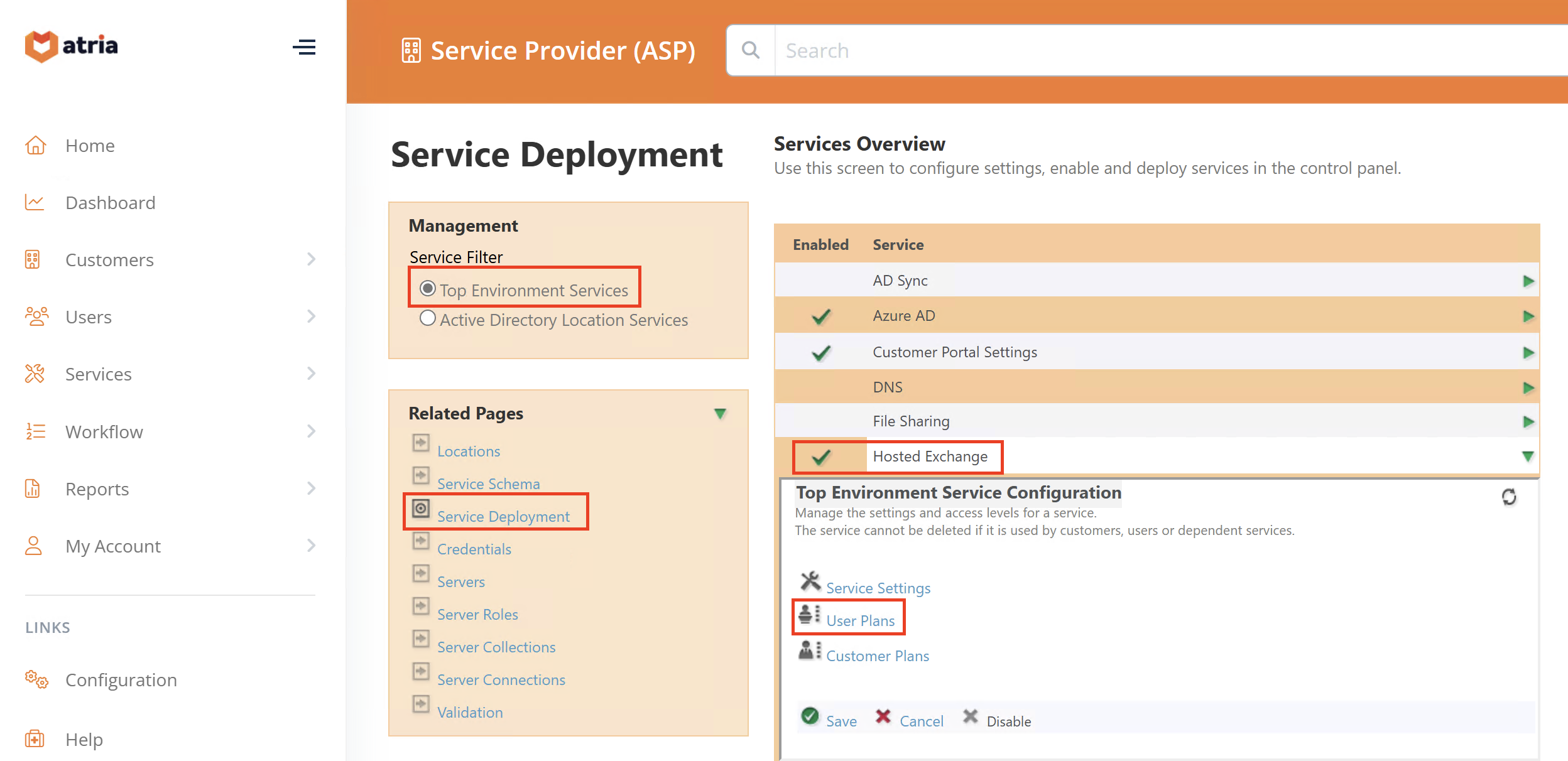Viewport: 1568px width, 761px height.
Task: Open the Dashboard from the sidebar
Action: point(111,202)
